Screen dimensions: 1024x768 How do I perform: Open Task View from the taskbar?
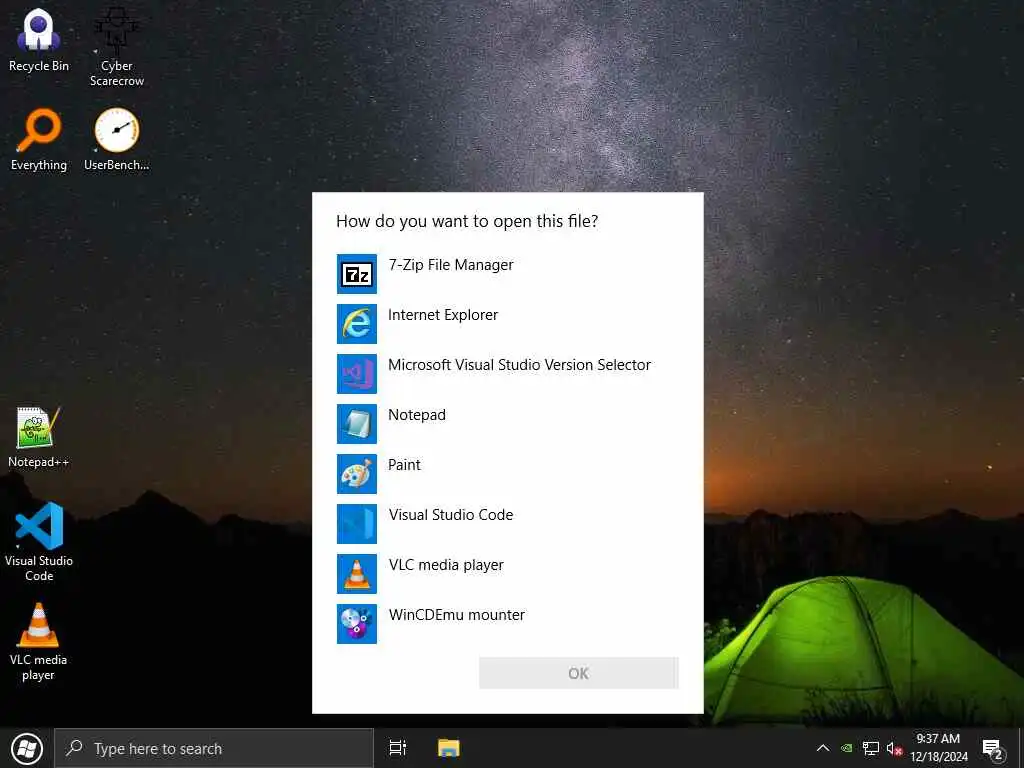(397, 748)
